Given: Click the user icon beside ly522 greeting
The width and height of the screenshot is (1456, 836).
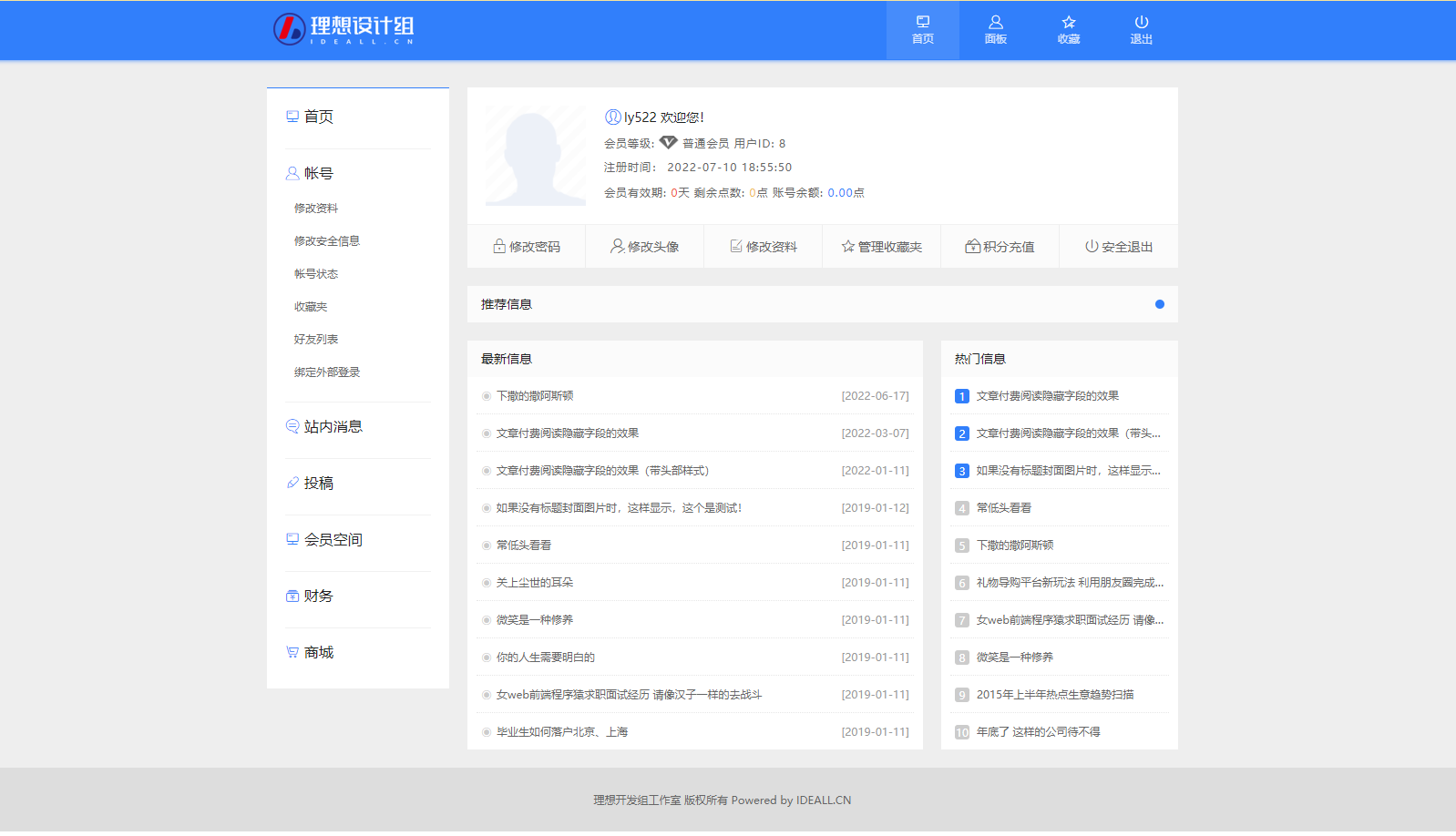Looking at the screenshot, I should (x=612, y=117).
